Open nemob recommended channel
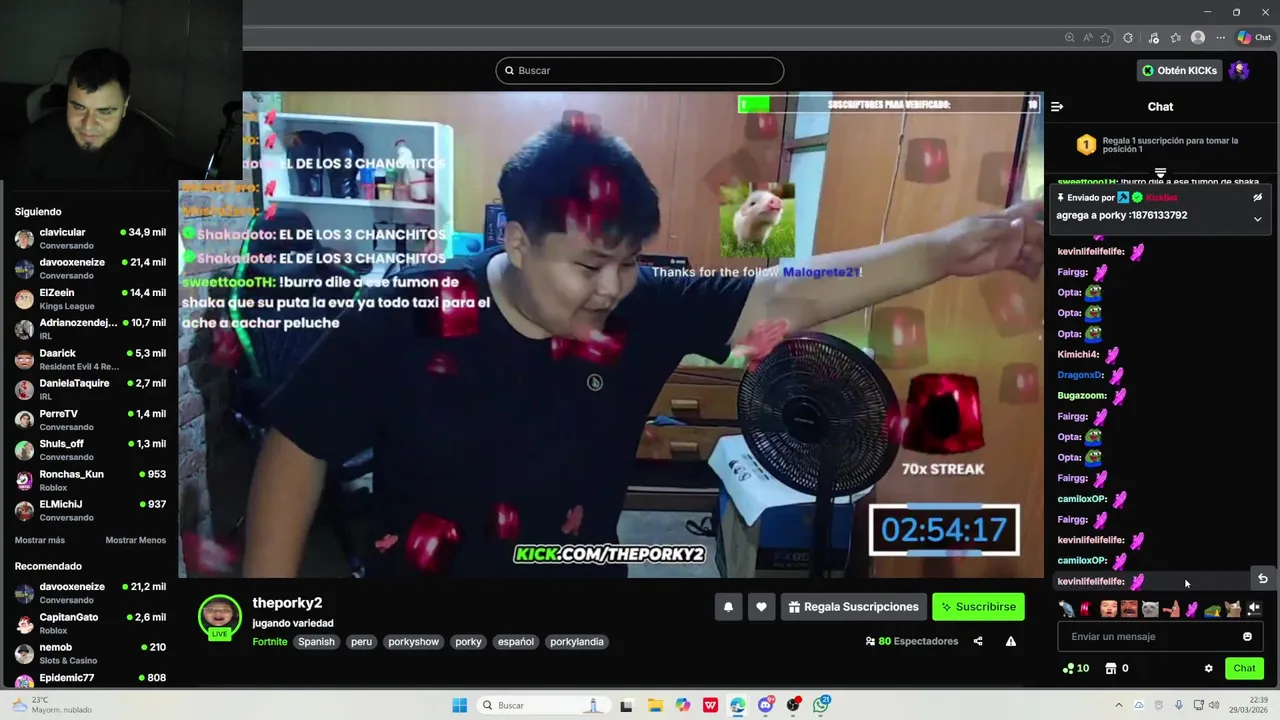Screen dimensions: 1280x720 [x=90, y=653]
